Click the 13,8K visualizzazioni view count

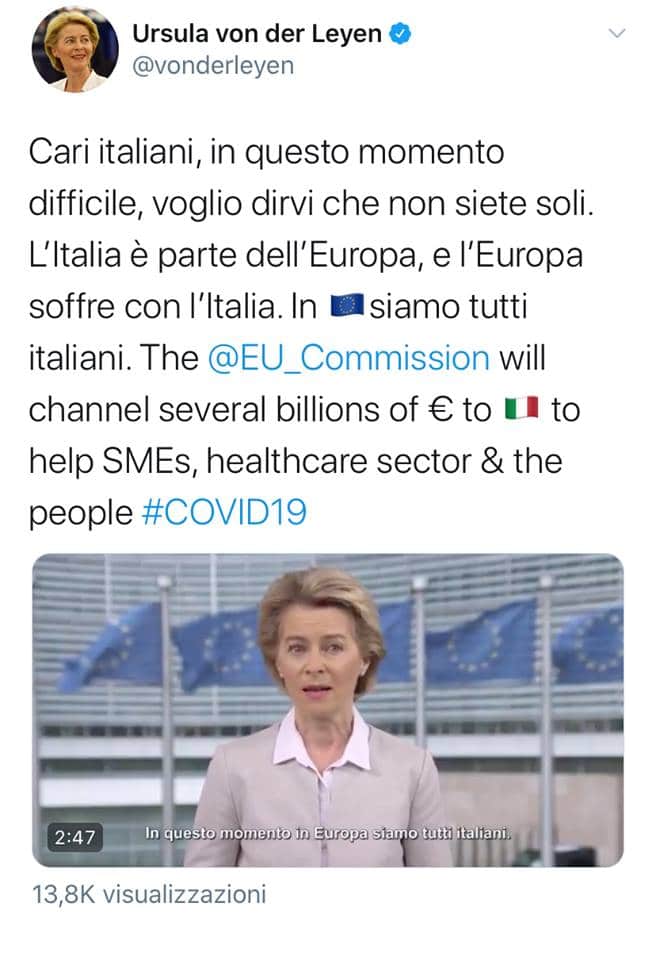[149, 894]
